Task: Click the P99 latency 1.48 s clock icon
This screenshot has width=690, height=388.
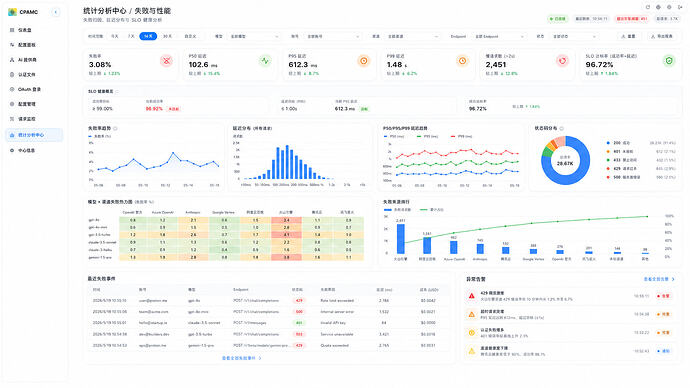Action: (462, 61)
